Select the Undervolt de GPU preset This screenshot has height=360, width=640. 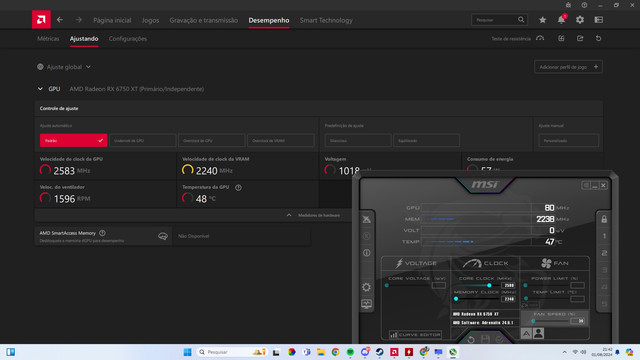[142, 140]
